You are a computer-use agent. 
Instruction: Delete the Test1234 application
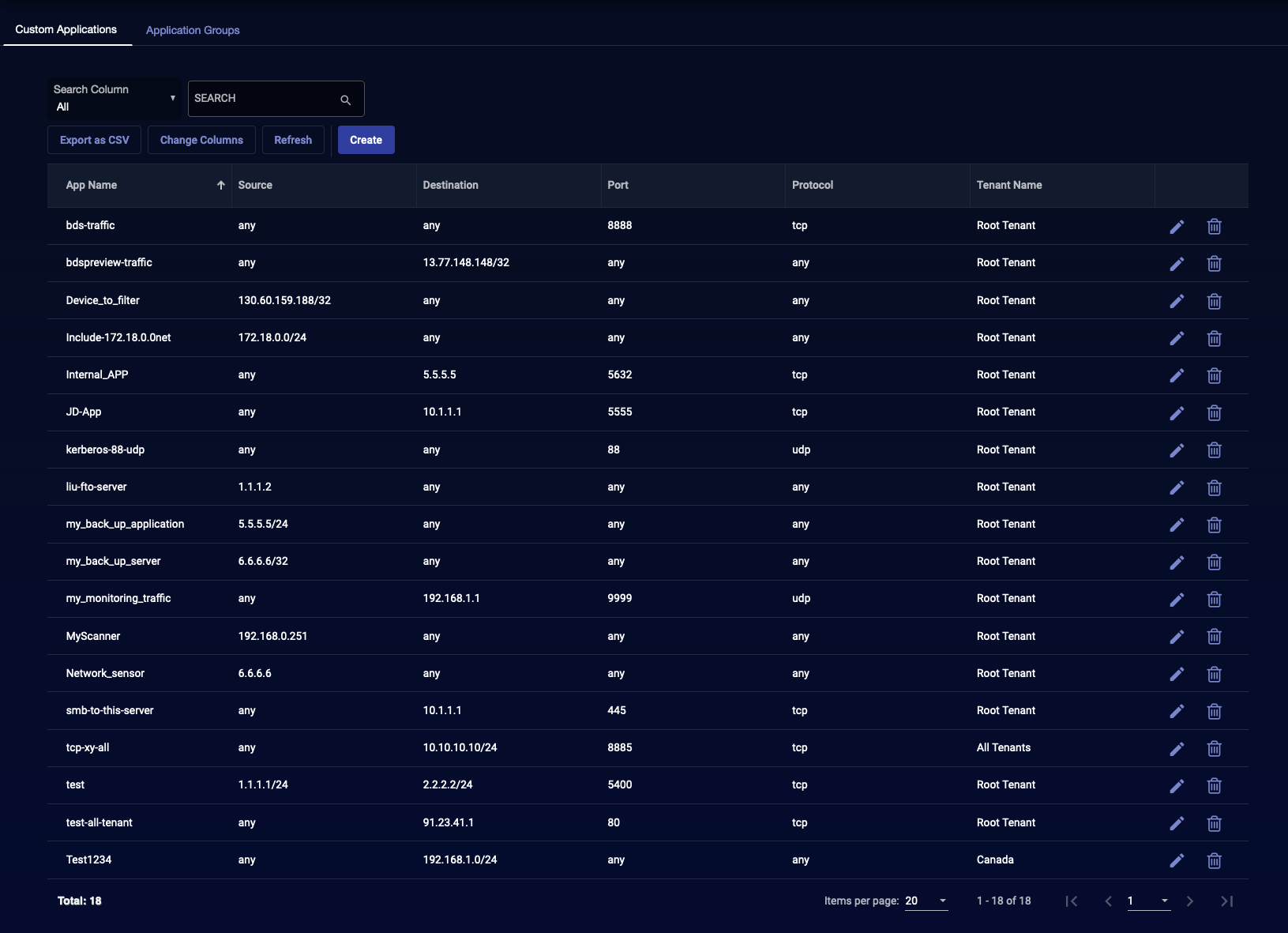(x=1214, y=861)
